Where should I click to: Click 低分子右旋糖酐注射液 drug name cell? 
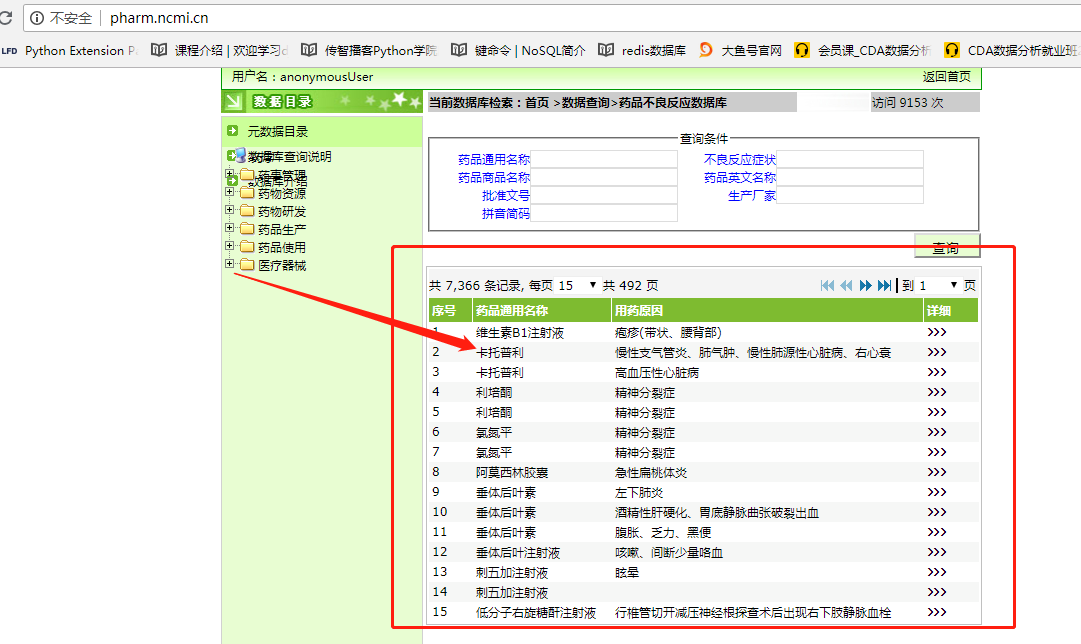point(536,612)
